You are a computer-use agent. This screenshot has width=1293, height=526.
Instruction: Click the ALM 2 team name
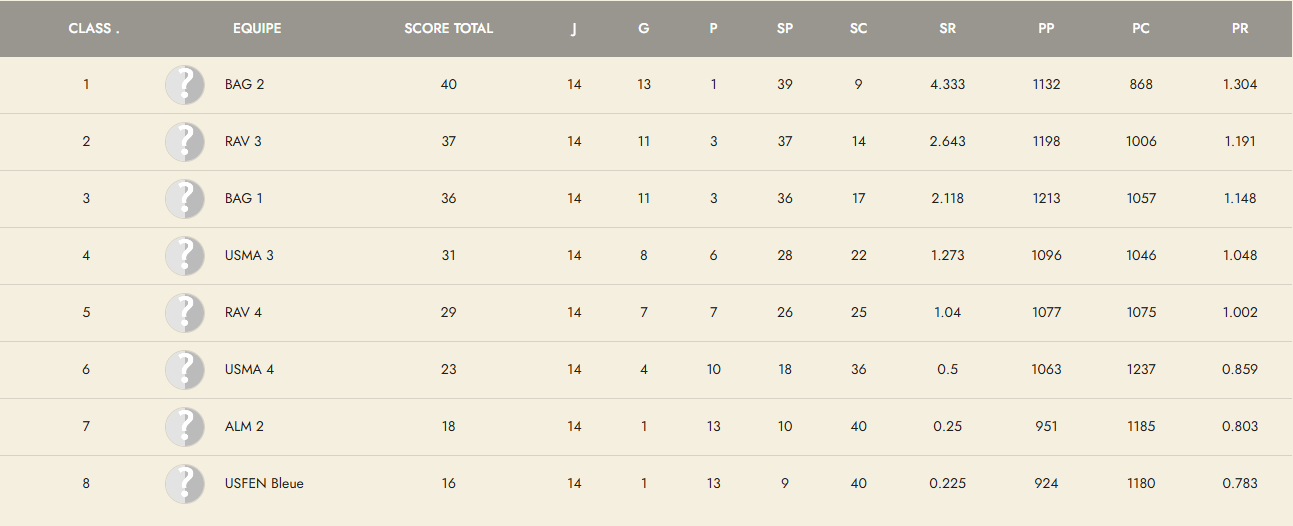click(244, 427)
